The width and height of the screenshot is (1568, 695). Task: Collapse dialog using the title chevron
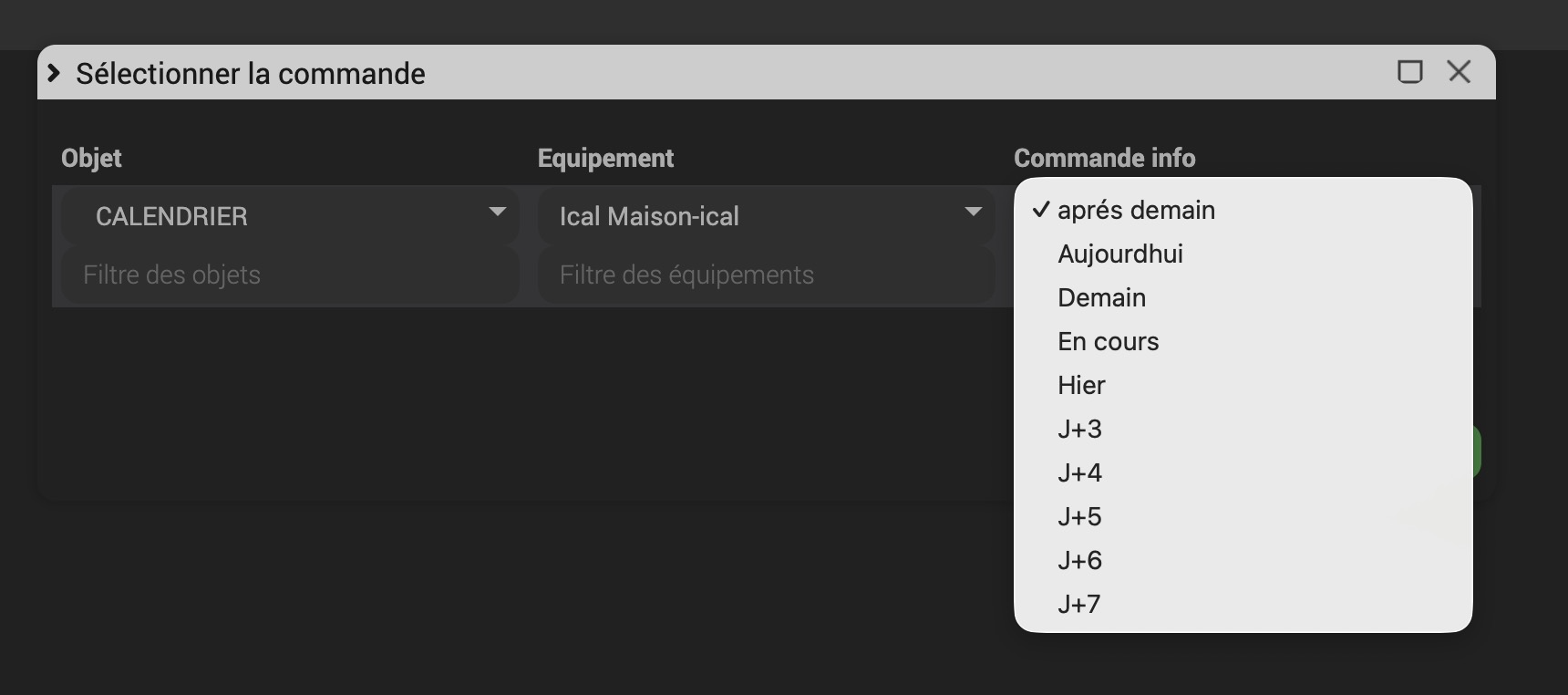click(x=54, y=73)
